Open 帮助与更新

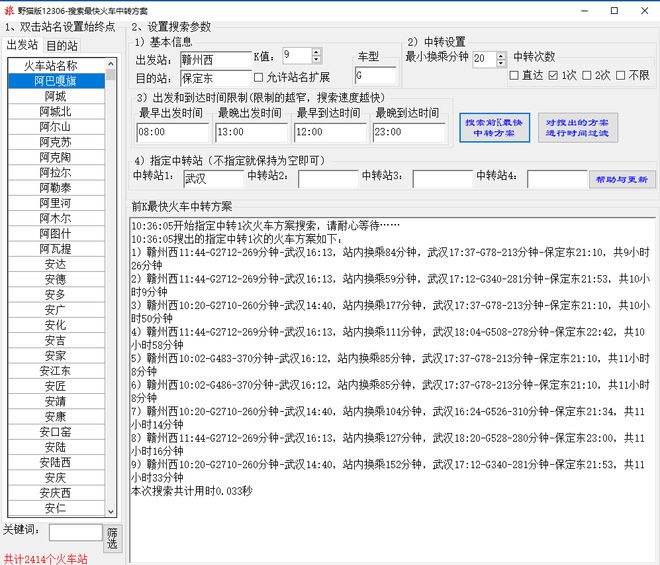pyautogui.click(x=622, y=179)
